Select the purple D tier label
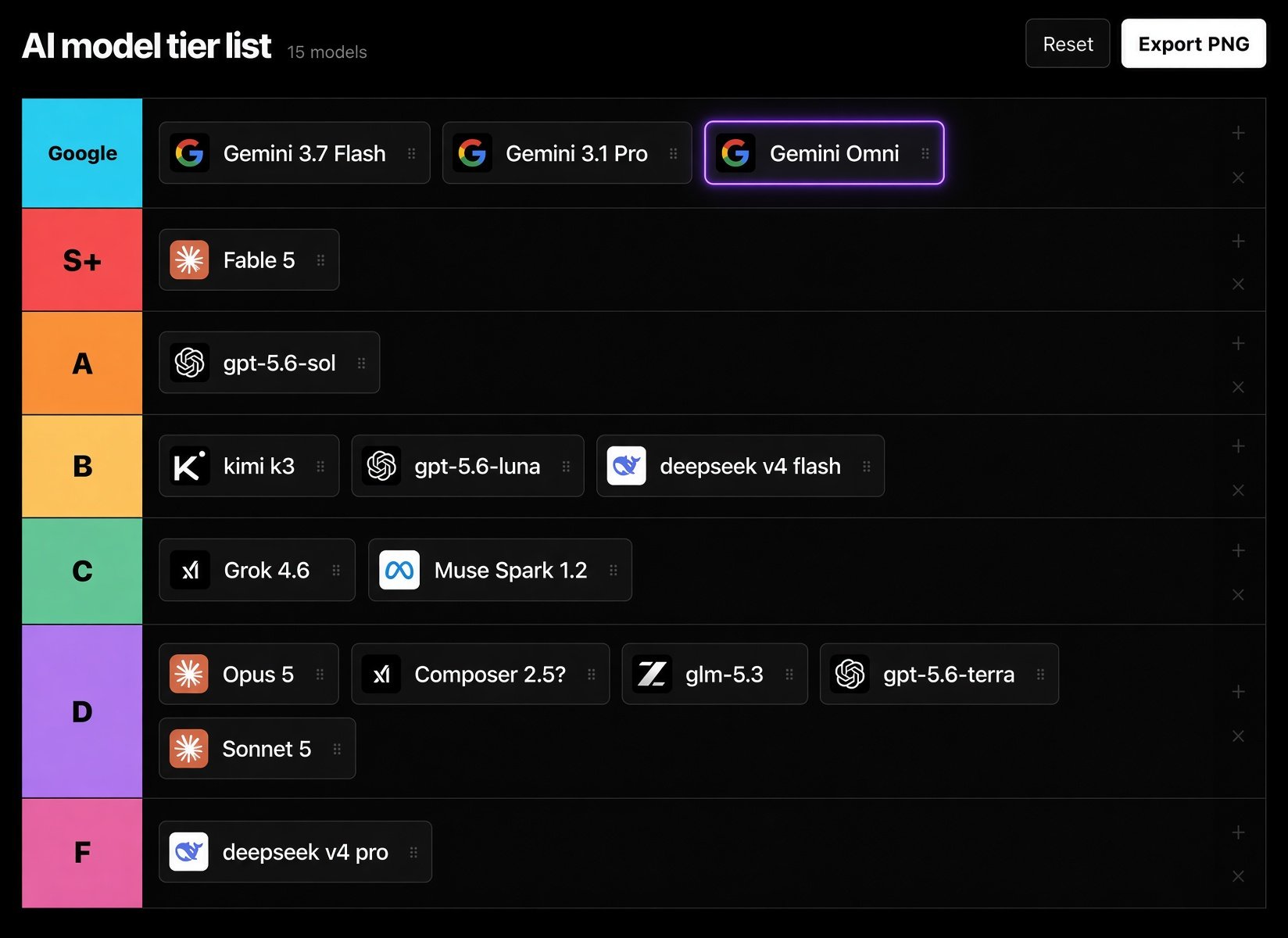Image resolution: width=1288 pixels, height=938 pixels. (82, 711)
